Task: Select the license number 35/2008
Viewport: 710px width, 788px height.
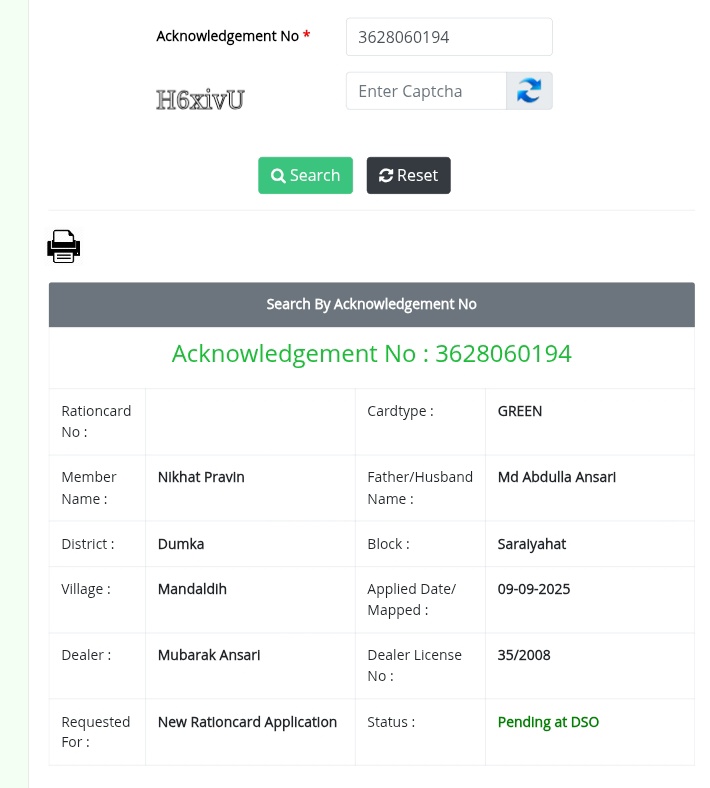Action: (x=524, y=655)
